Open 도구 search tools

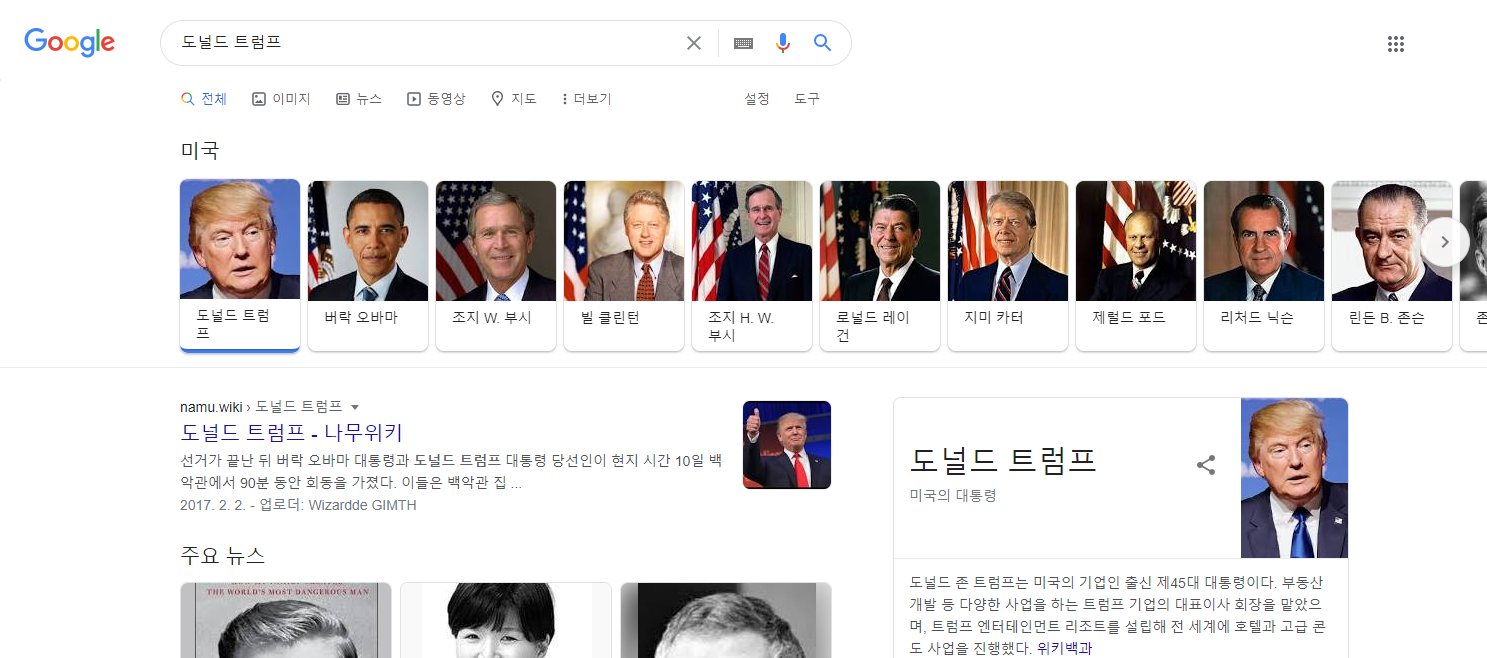(x=807, y=99)
